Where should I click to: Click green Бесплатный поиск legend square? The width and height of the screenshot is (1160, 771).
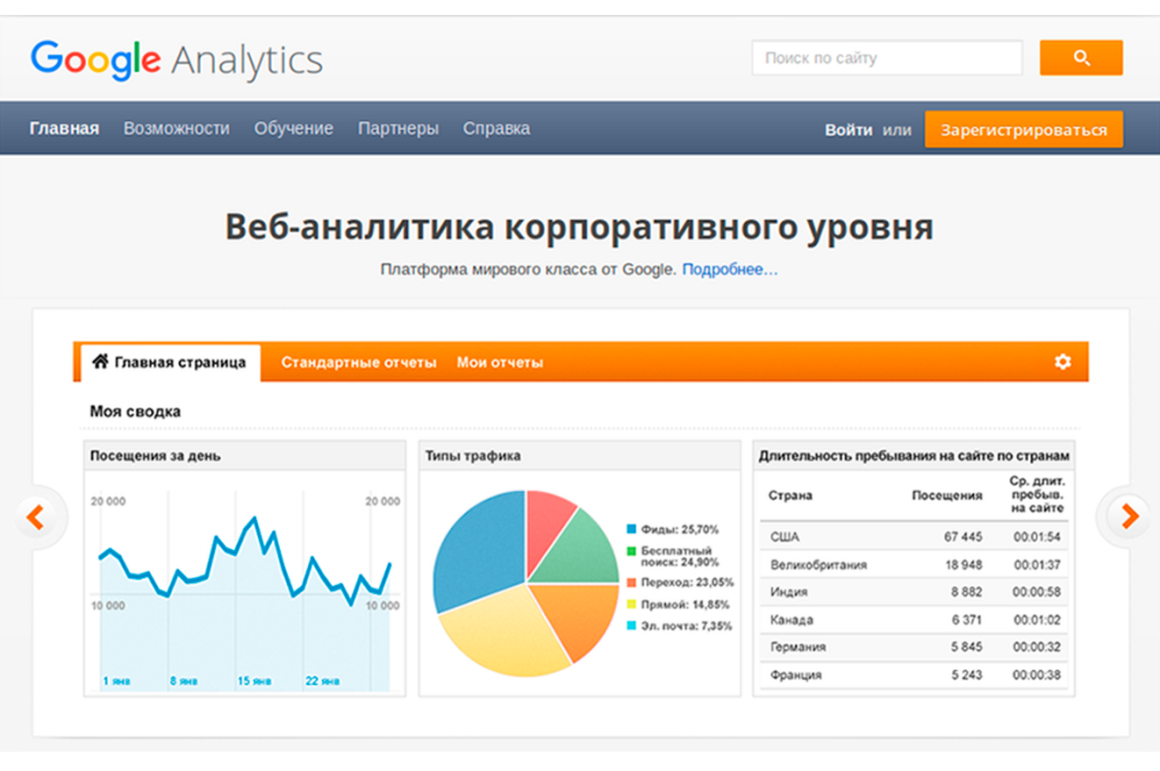click(631, 551)
